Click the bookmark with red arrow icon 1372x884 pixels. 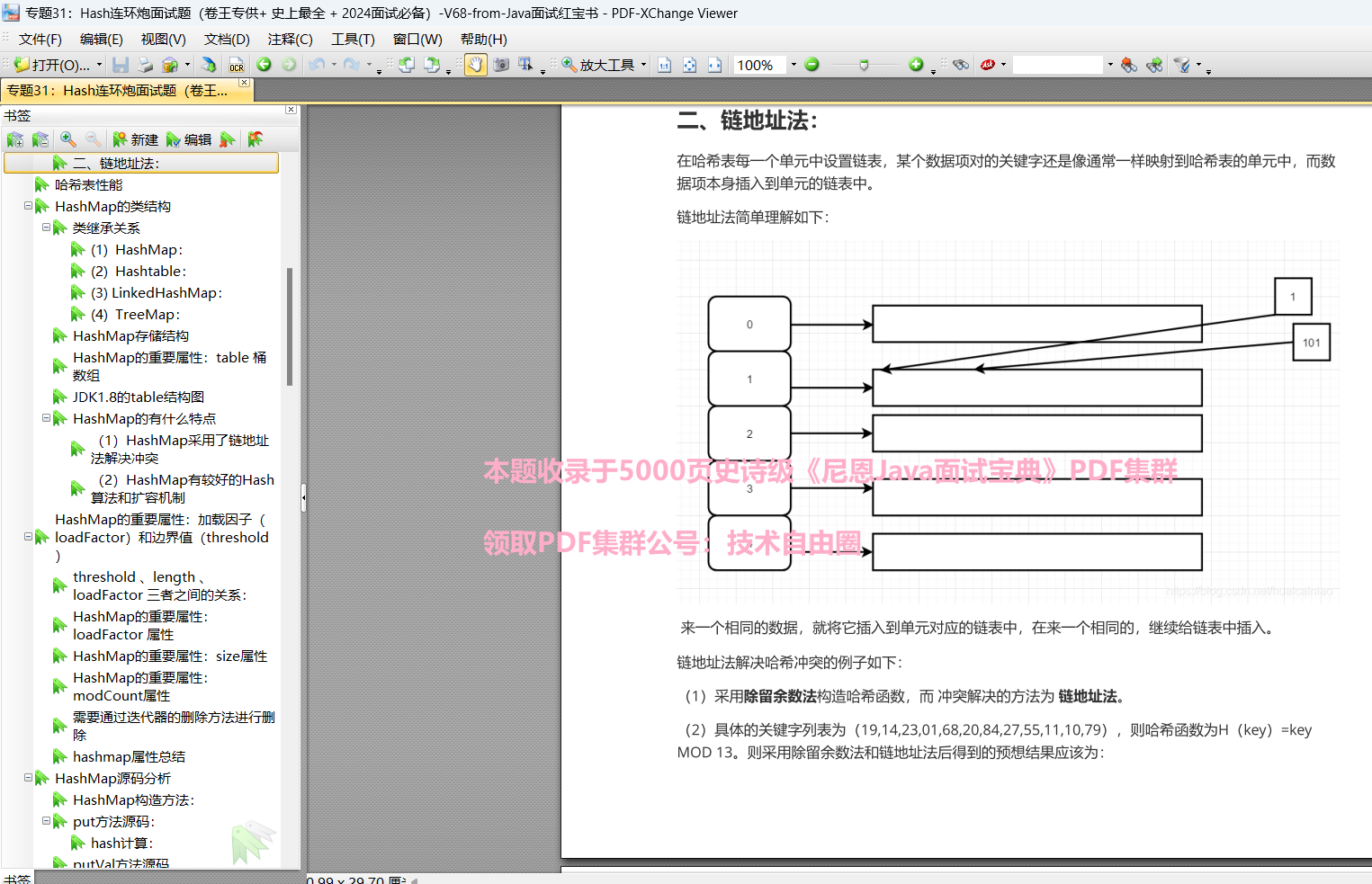pos(256,139)
